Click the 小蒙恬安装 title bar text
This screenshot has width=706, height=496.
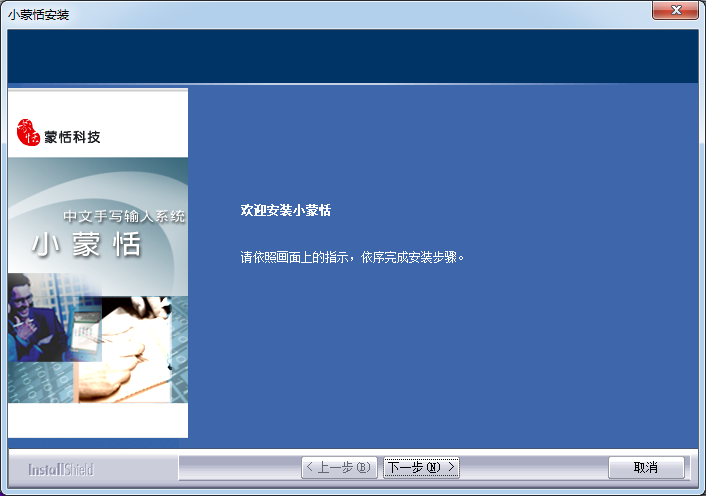39,15
